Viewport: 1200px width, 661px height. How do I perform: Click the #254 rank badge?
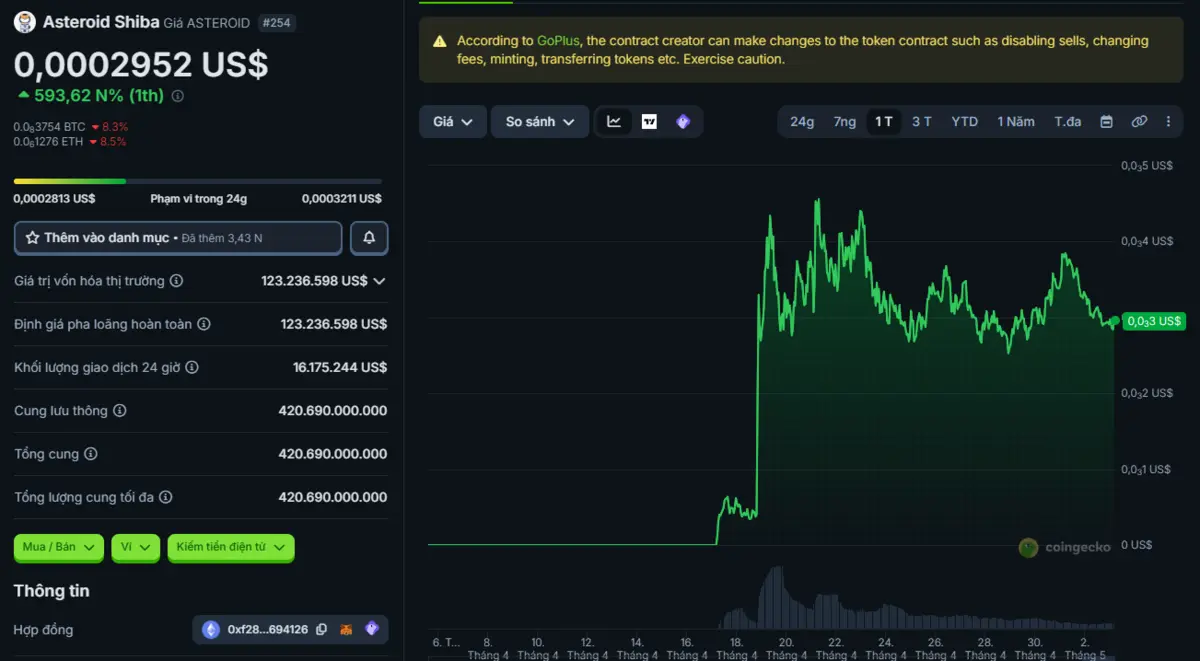pyautogui.click(x=277, y=22)
